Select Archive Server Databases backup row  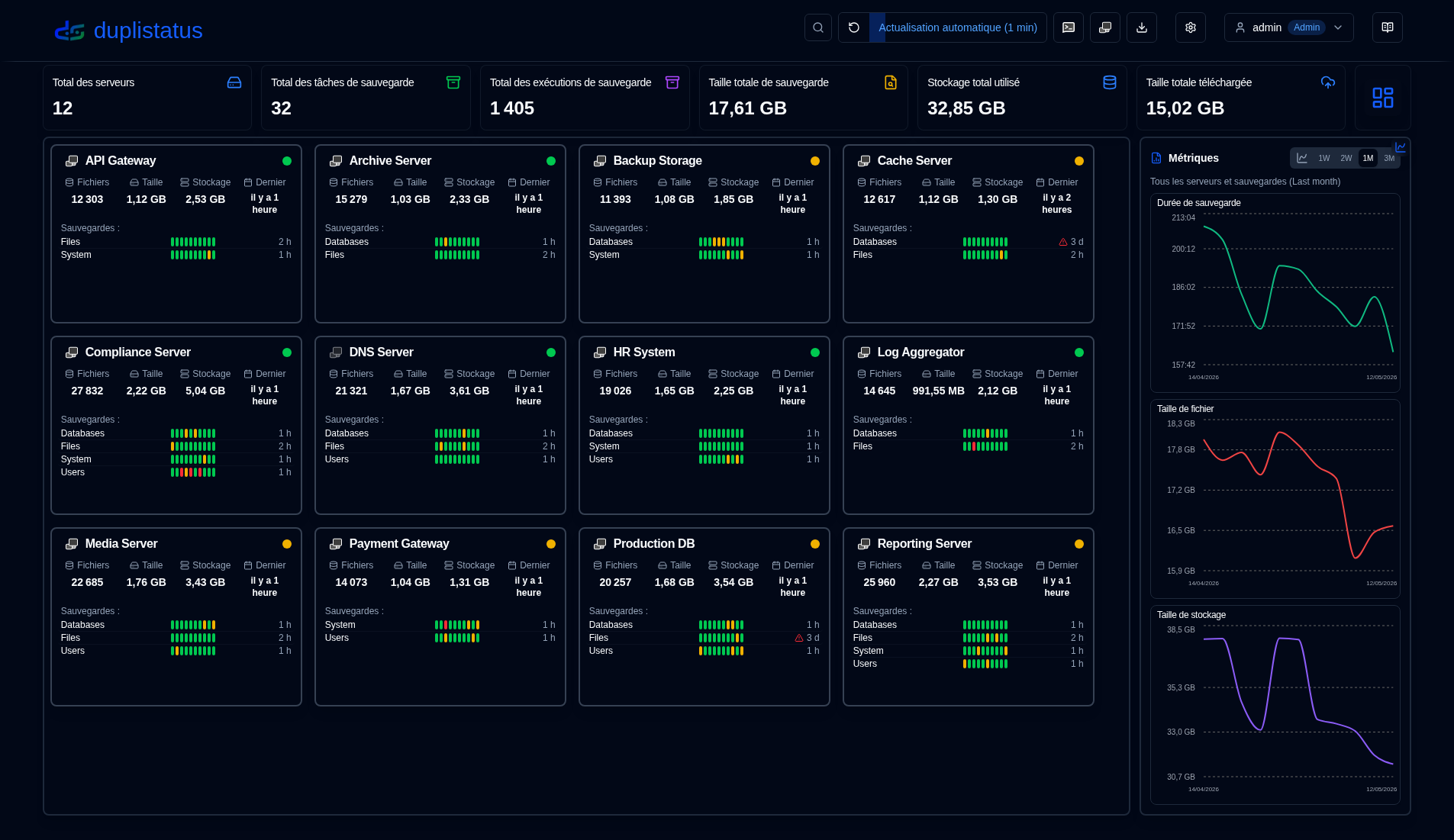[x=440, y=242]
